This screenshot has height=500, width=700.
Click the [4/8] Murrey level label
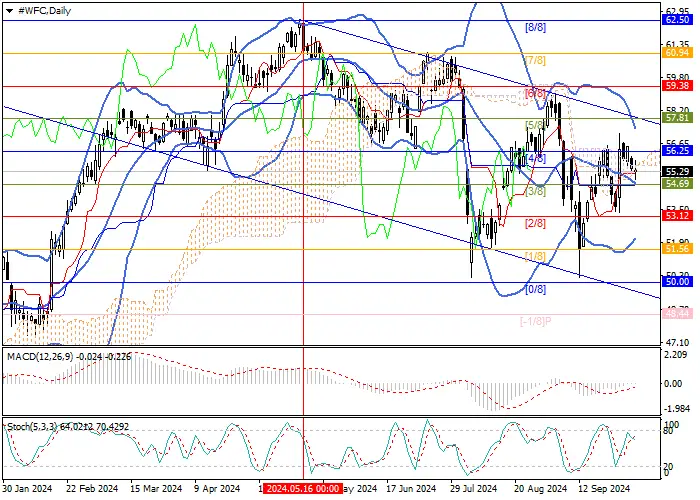[535, 158]
